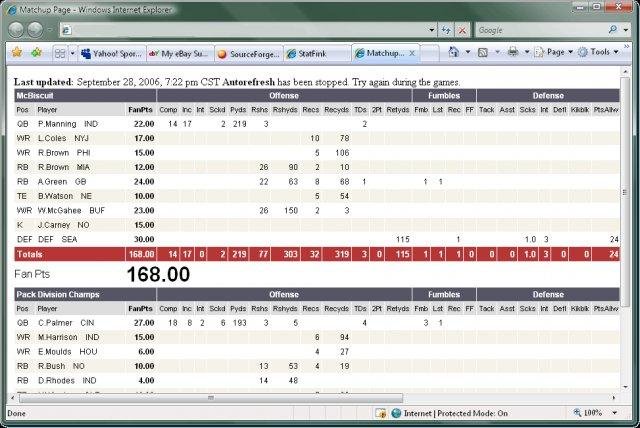
Task: Click the browser Forward button
Action: 36,30
